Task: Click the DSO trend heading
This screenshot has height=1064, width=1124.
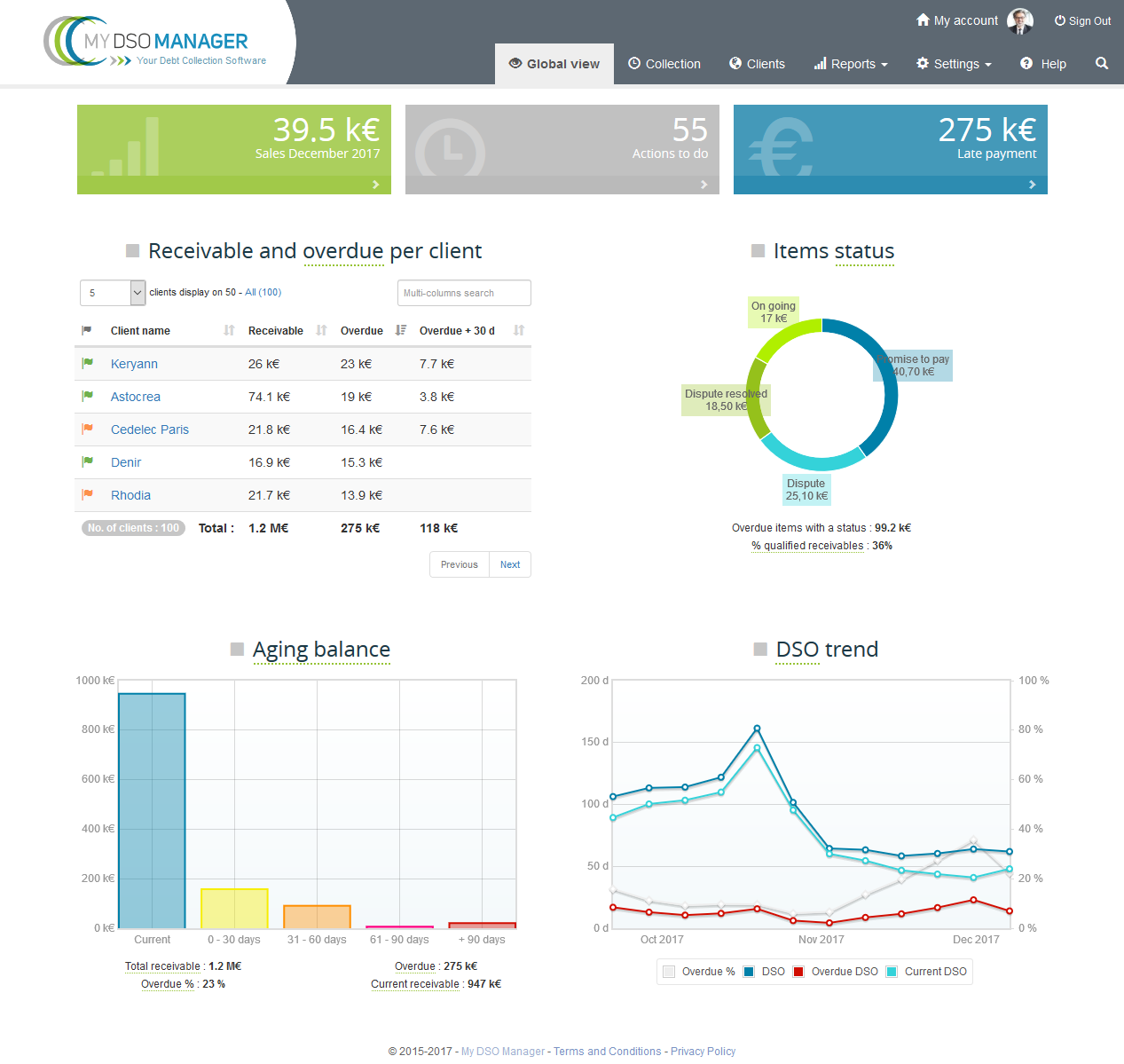Action: tap(827, 650)
